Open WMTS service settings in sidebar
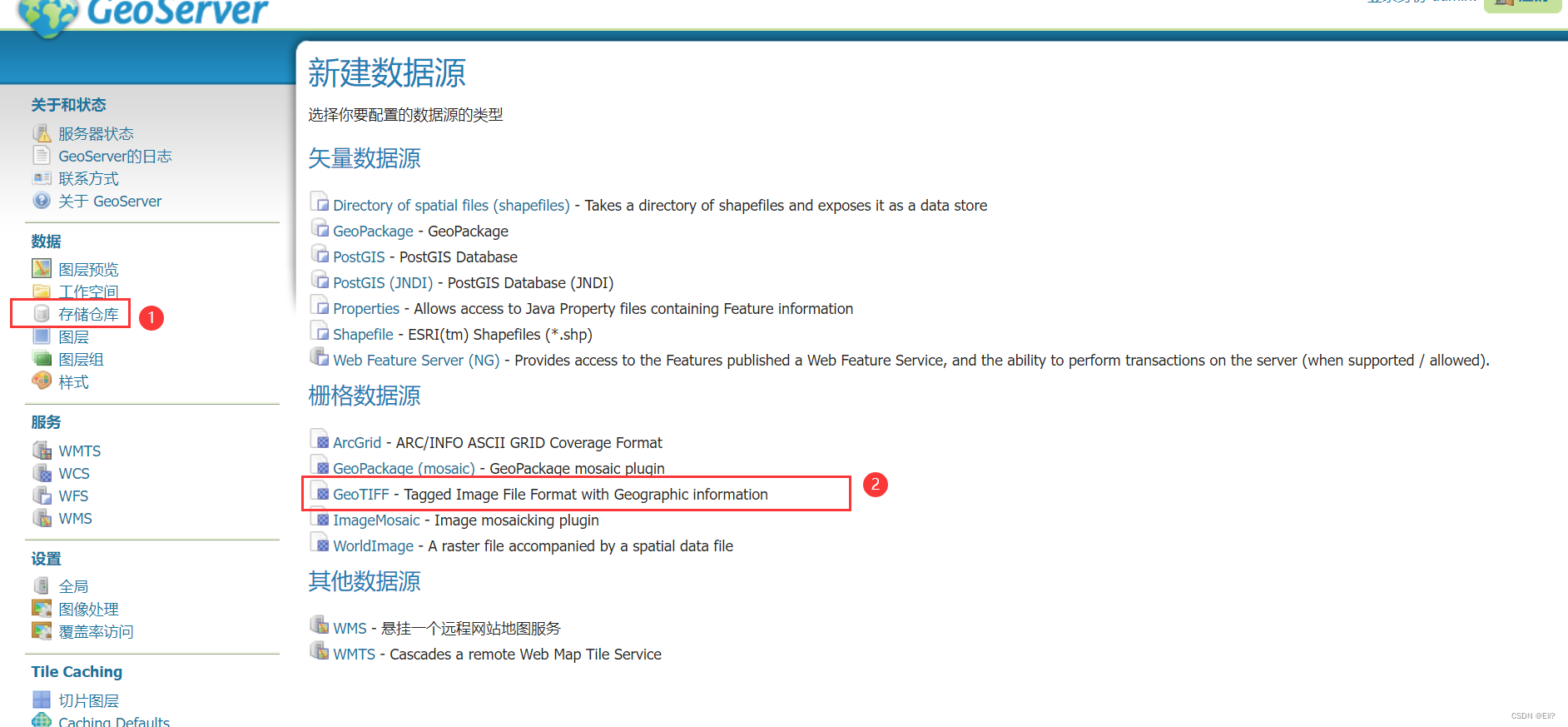This screenshot has height=727, width=1568. pyautogui.click(x=79, y=451)
